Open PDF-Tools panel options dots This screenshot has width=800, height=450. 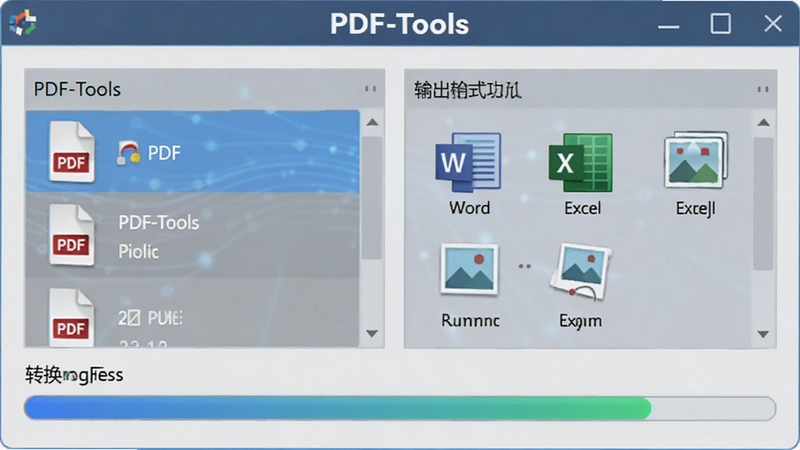point(370,89)
